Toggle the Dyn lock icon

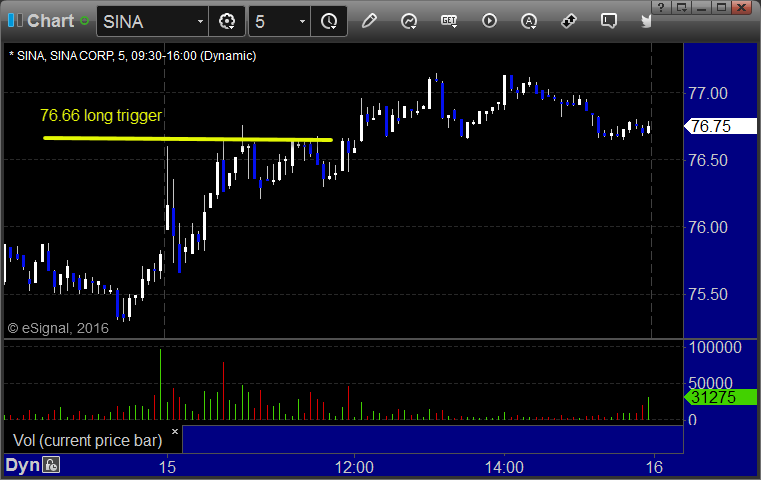pyautogui.click(x=51, y=465)
